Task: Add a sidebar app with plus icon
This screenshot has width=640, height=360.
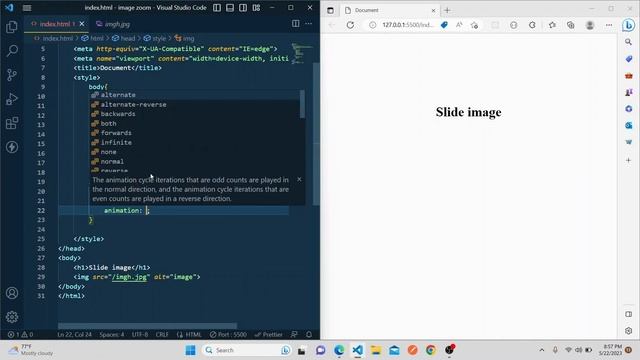Action: click(629, 160)
